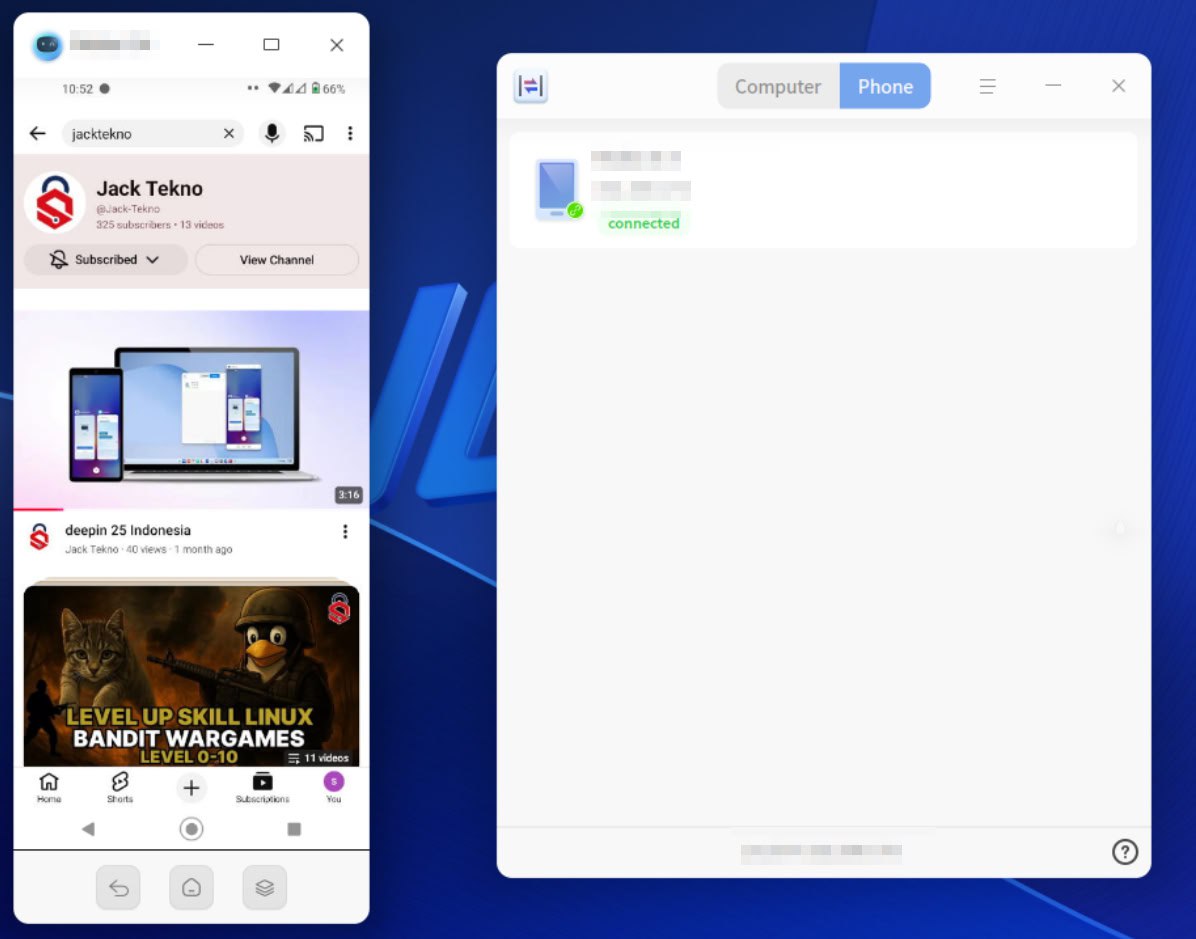Click the red watch progress bar on deepin video

click(x=38, y=509)
